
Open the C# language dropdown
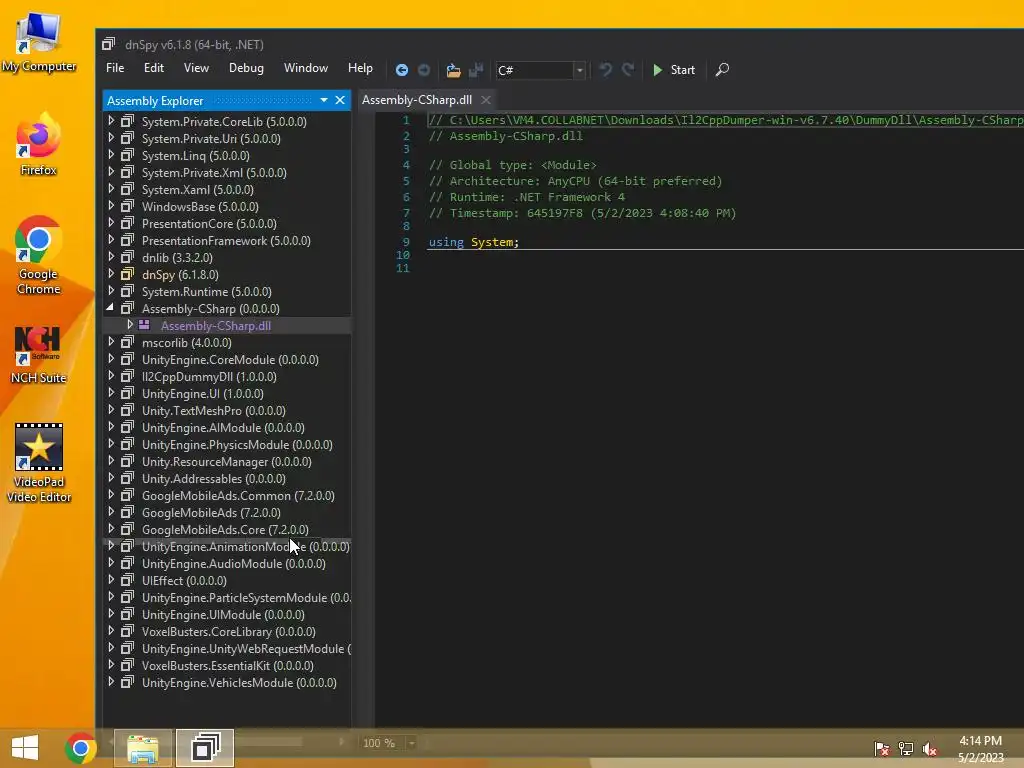tap(579, 70)
